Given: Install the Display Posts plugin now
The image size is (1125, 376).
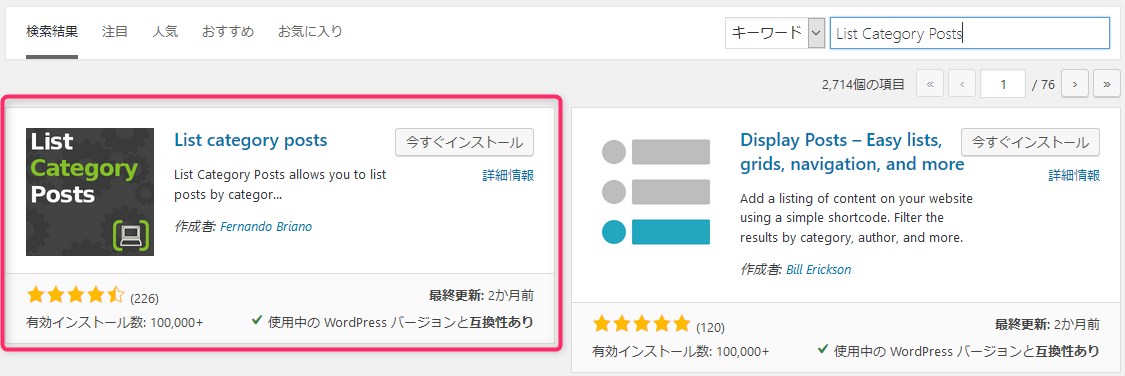Looking at the screenshot, I should click(1030, 142).
